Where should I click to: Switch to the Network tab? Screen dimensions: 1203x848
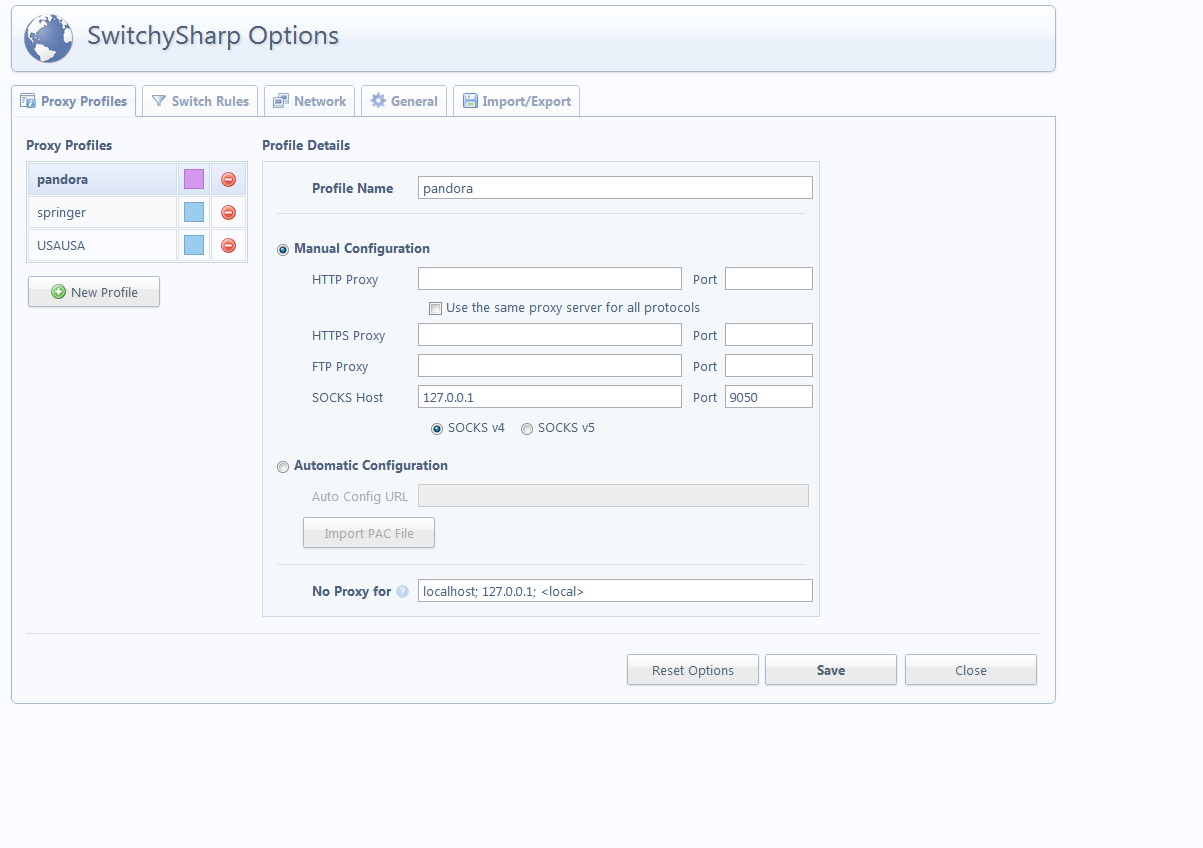(x=309, y=101)
